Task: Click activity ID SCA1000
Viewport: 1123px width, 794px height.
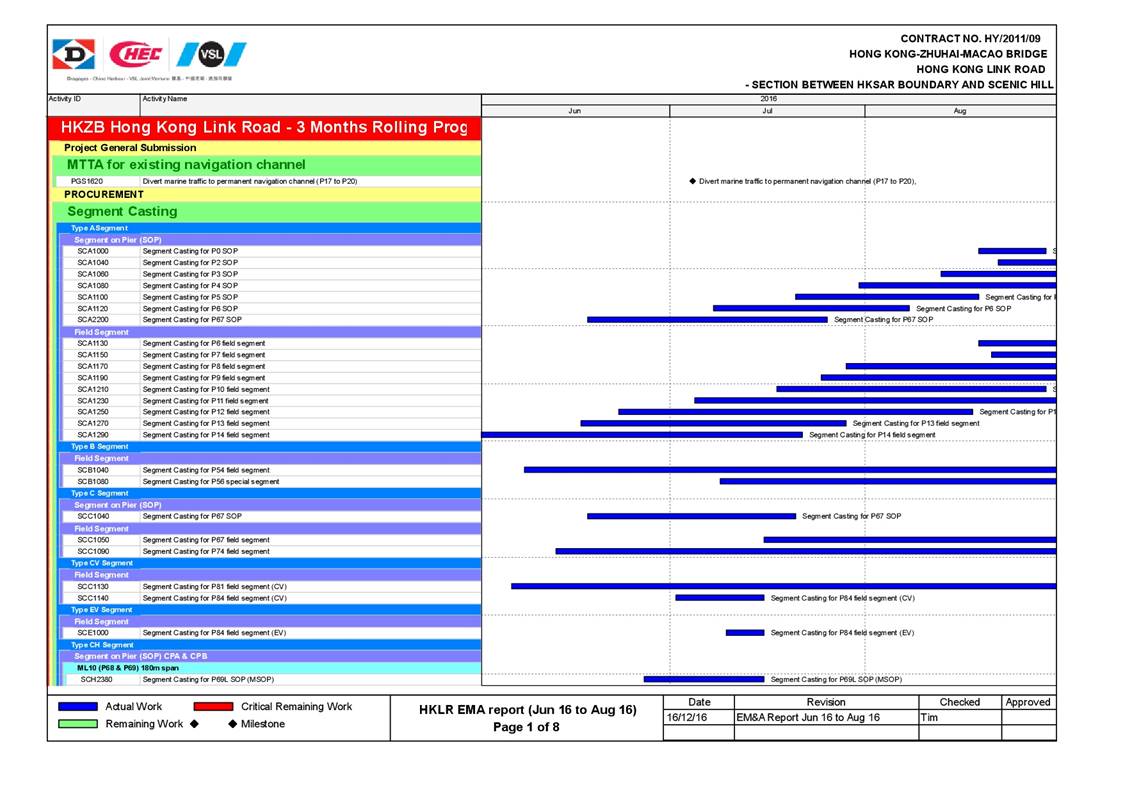Action: click(93, 251)
